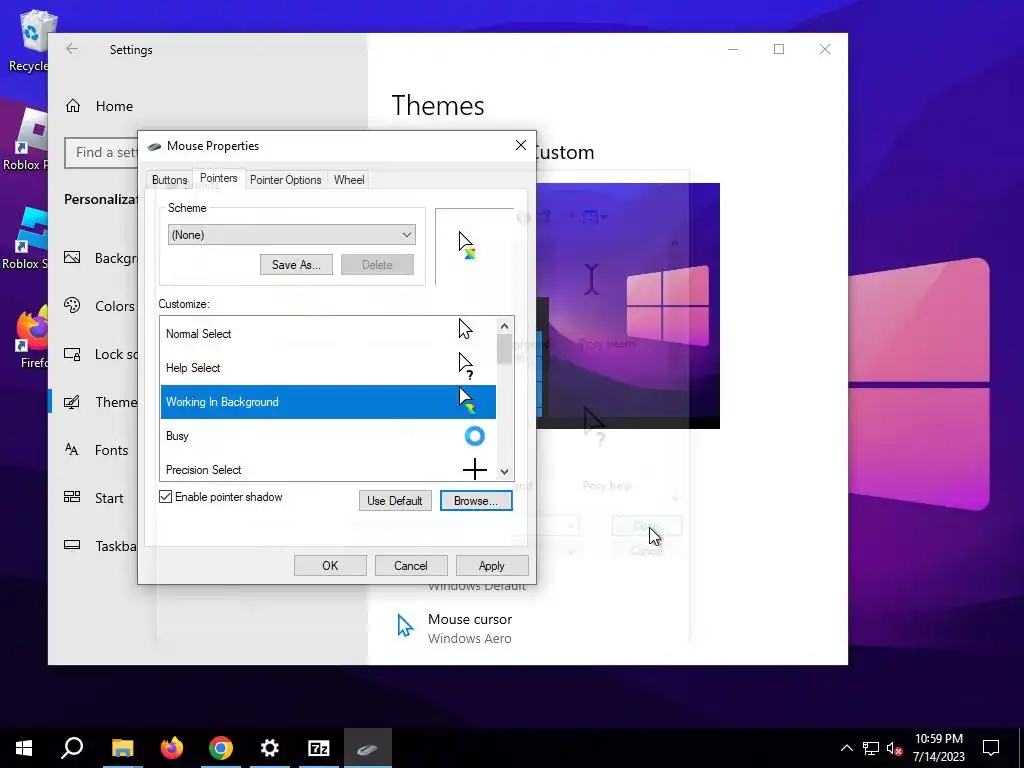The height and width of the screenshot is (768, 1024).
Task: Click the muted volume tray icon
Action: coord(894,748)
